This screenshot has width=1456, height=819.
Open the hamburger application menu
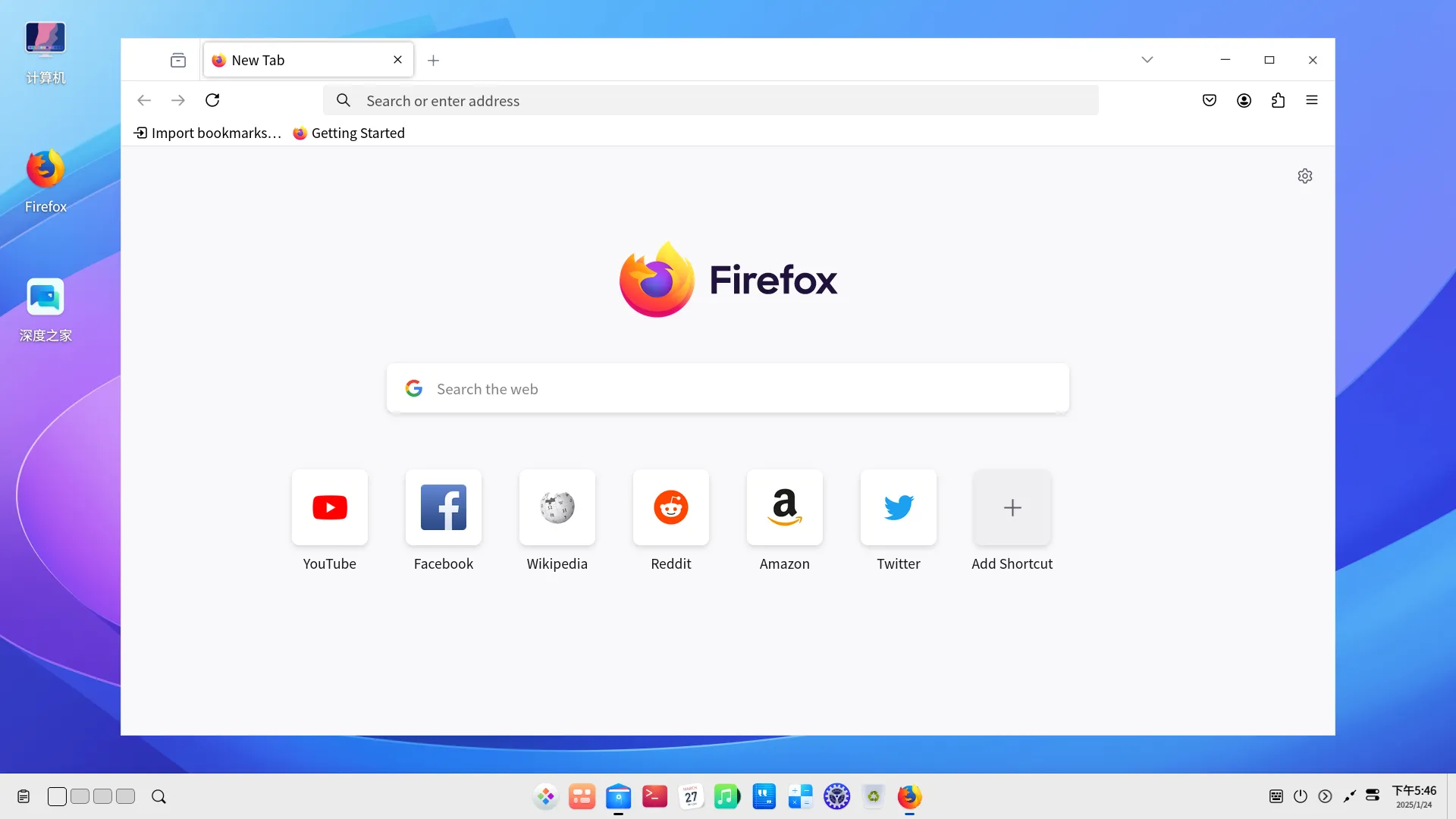[x=1312, y=100]
